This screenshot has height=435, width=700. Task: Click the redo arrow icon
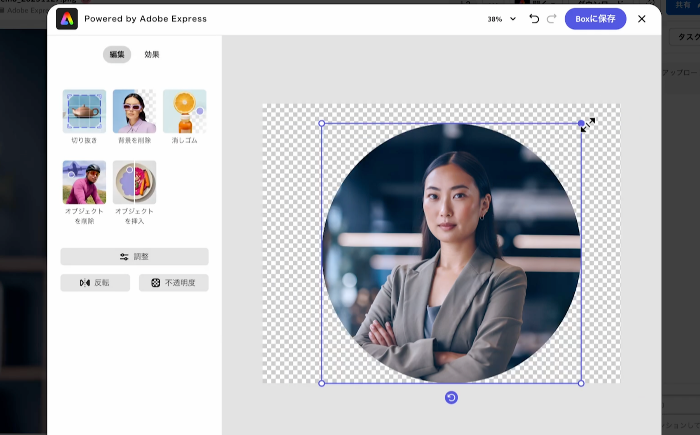click(x=551, y=19)
